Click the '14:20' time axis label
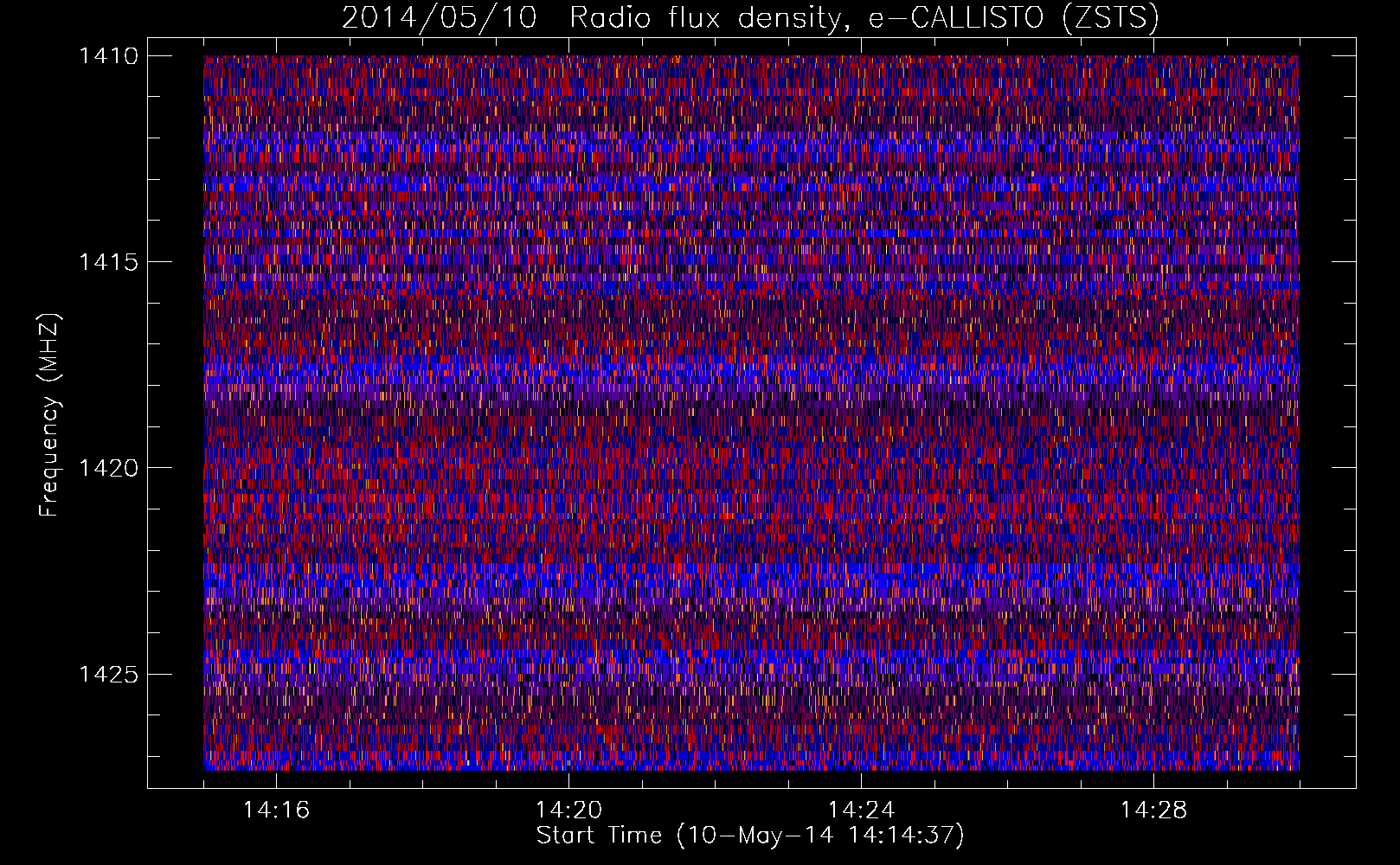Viewport: 1400px width, 865px height. tap(568, 811)
